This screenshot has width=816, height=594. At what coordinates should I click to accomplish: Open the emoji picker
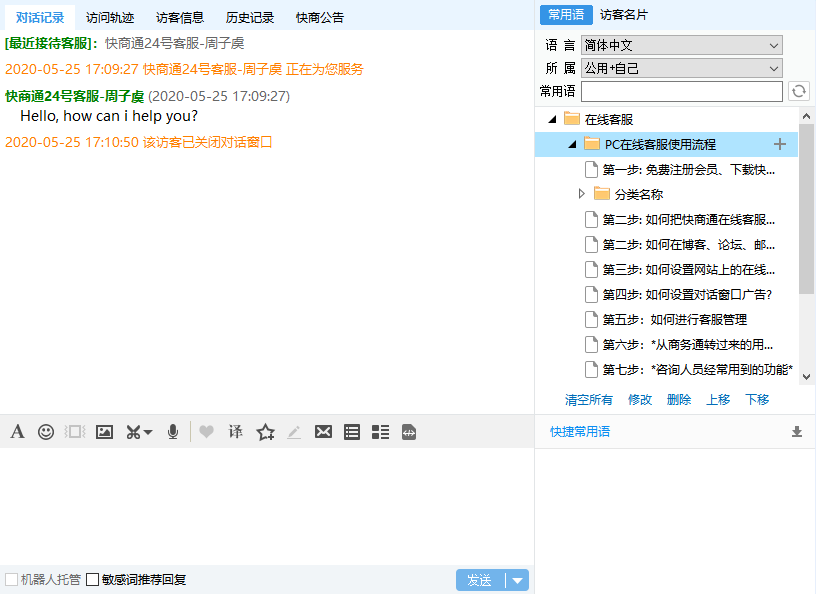46,432
